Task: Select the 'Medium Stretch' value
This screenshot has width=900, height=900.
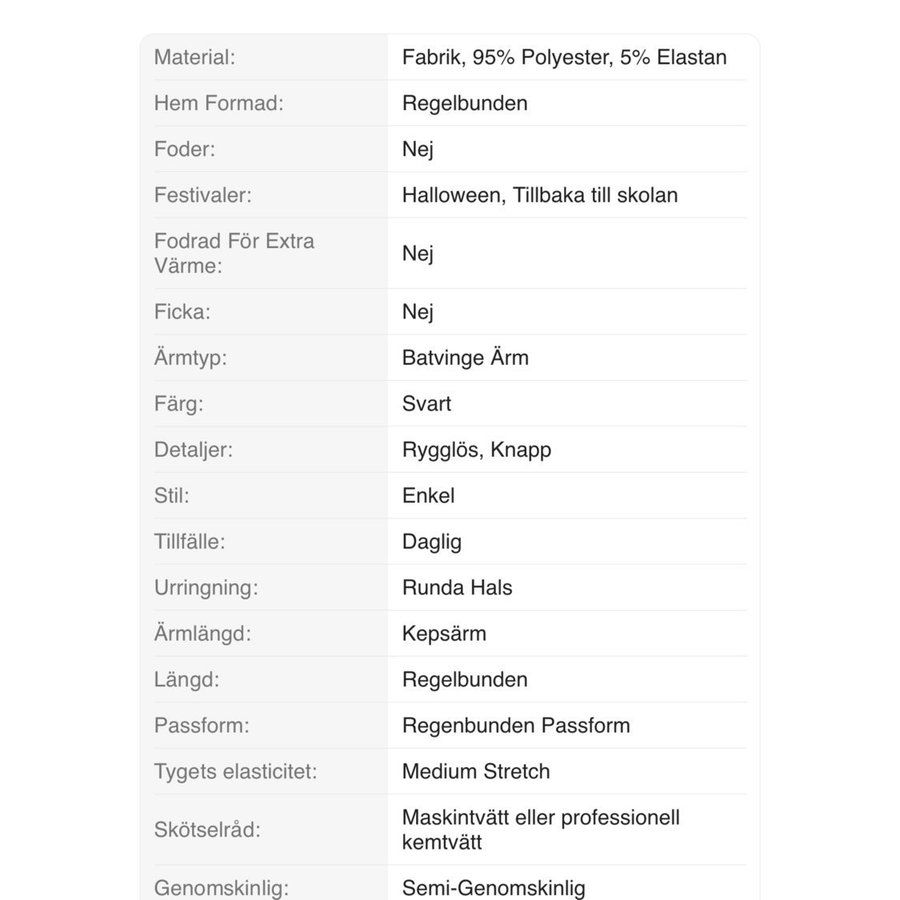Action: tap(476, 772)
